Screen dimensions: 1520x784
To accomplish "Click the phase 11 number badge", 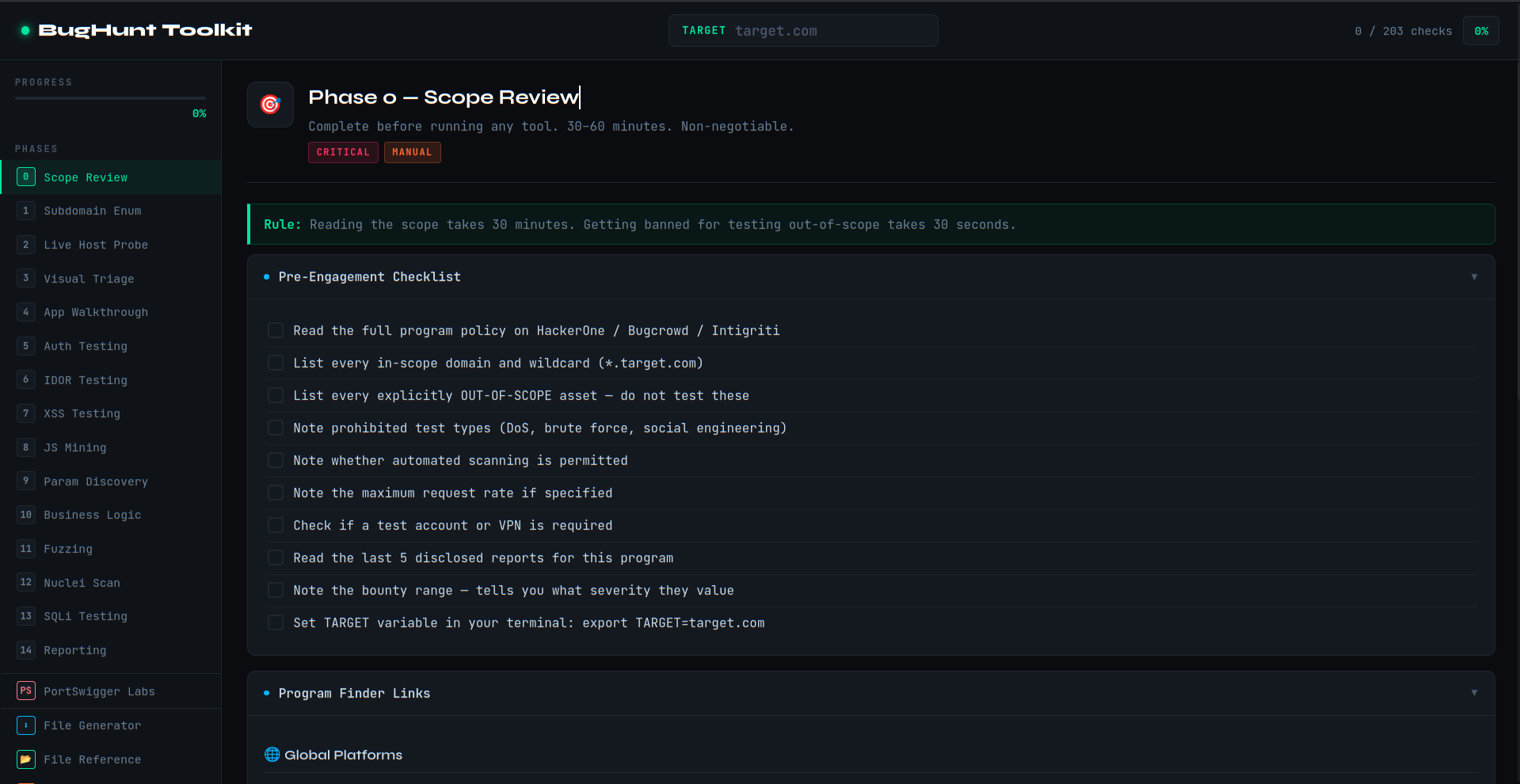I will pyautogui.click(x=26, y=549).
